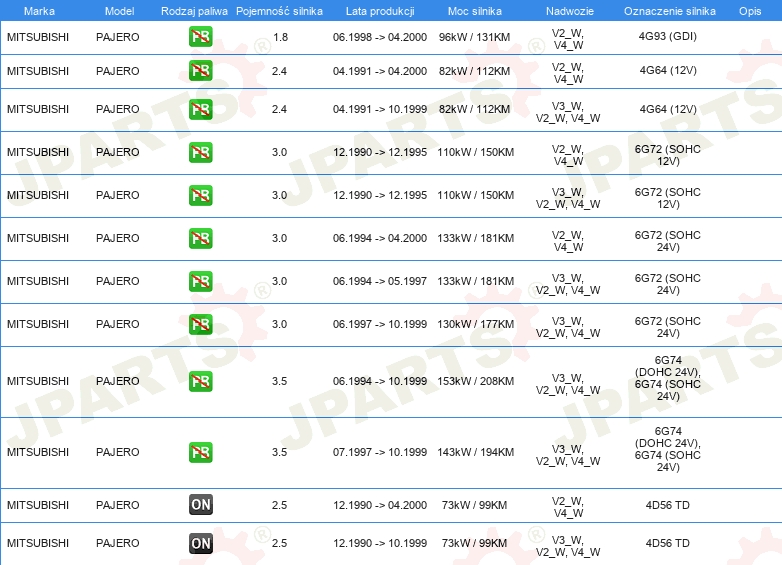Click the PB fuel icon in the 06.1994 -> 05.1997 row
782x565 pixels.
tap(200, 281)
